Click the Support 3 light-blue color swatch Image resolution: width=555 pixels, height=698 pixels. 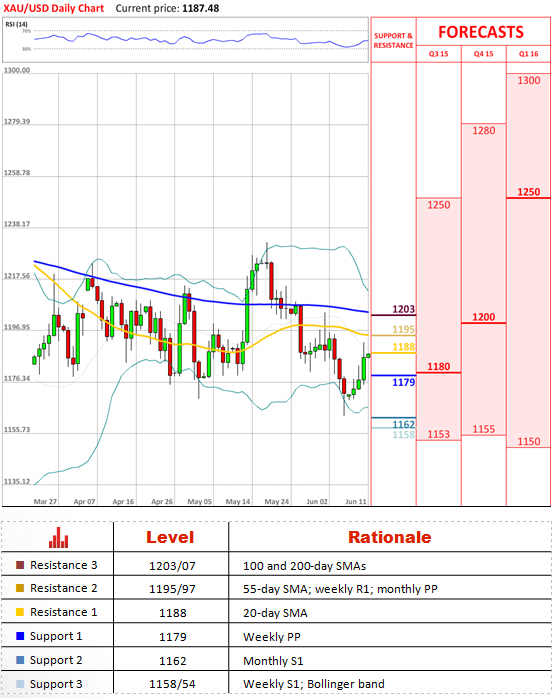point(20,684)
